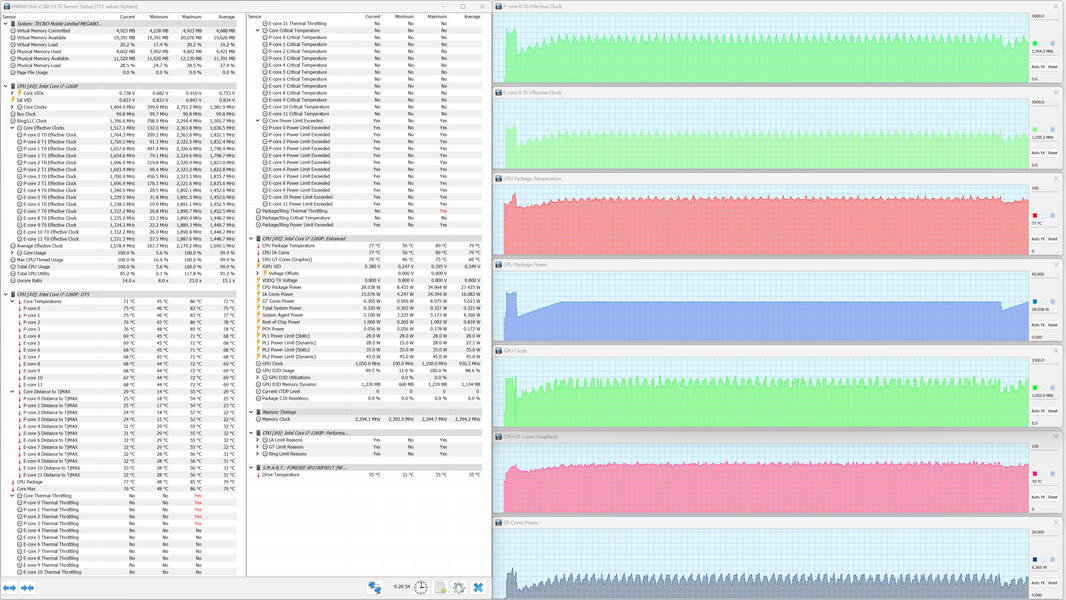This screenshot has height=600, width=1066.
Task: Click red color swatch on CPU Package Temperature graph
Action: point(1035,216)
